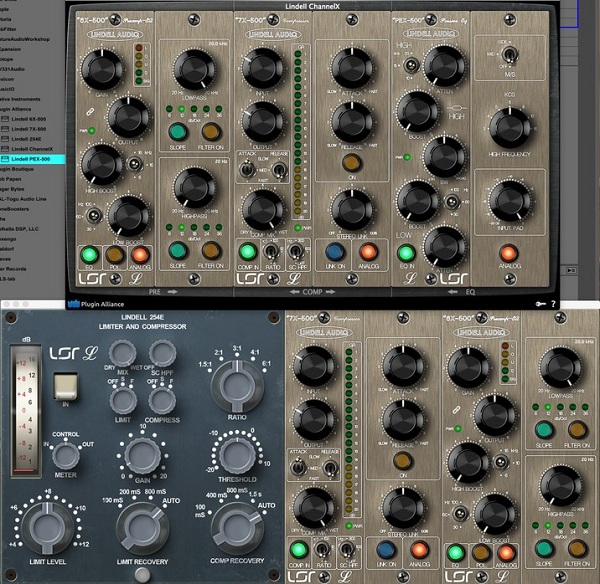
Task: Toggle ANALOG in standalone 7X-500 window
Action: tap(419, 550)
